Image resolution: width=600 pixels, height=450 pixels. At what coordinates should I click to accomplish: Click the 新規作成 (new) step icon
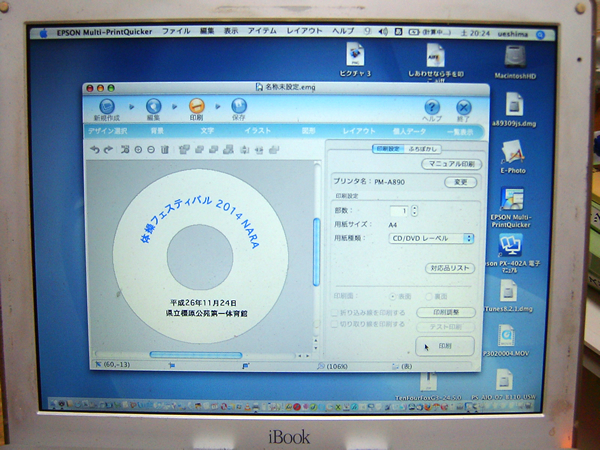pyautogui.click(x=107, y=106)
